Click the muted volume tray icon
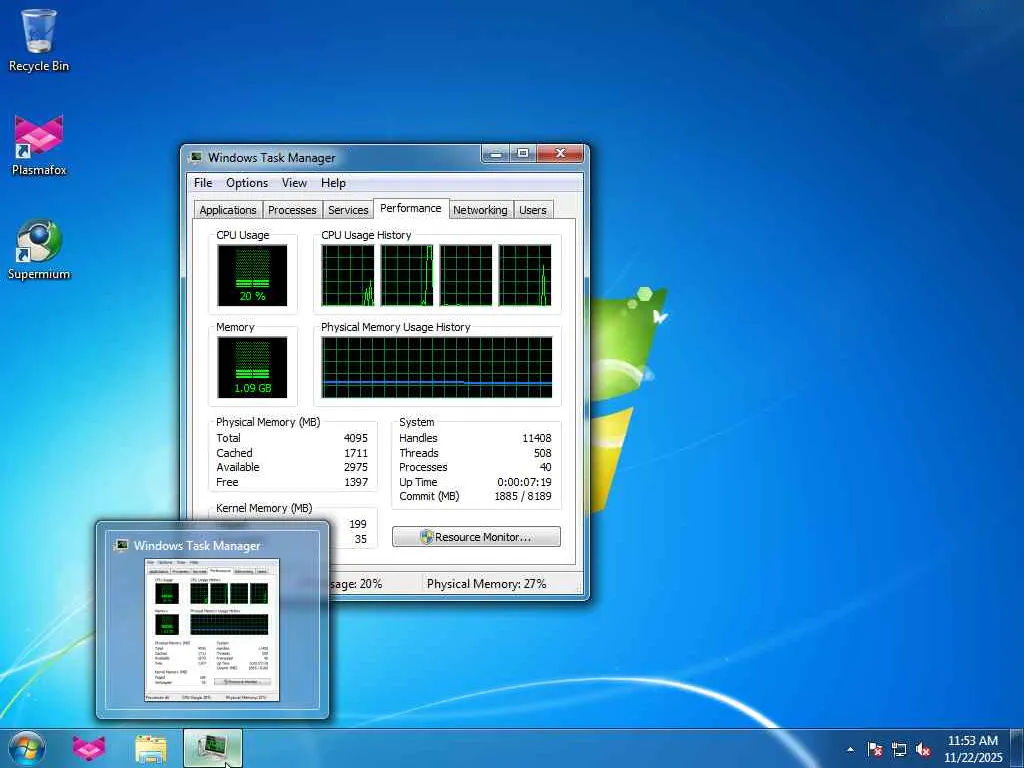1024x768 pixels. pos(923,749)
